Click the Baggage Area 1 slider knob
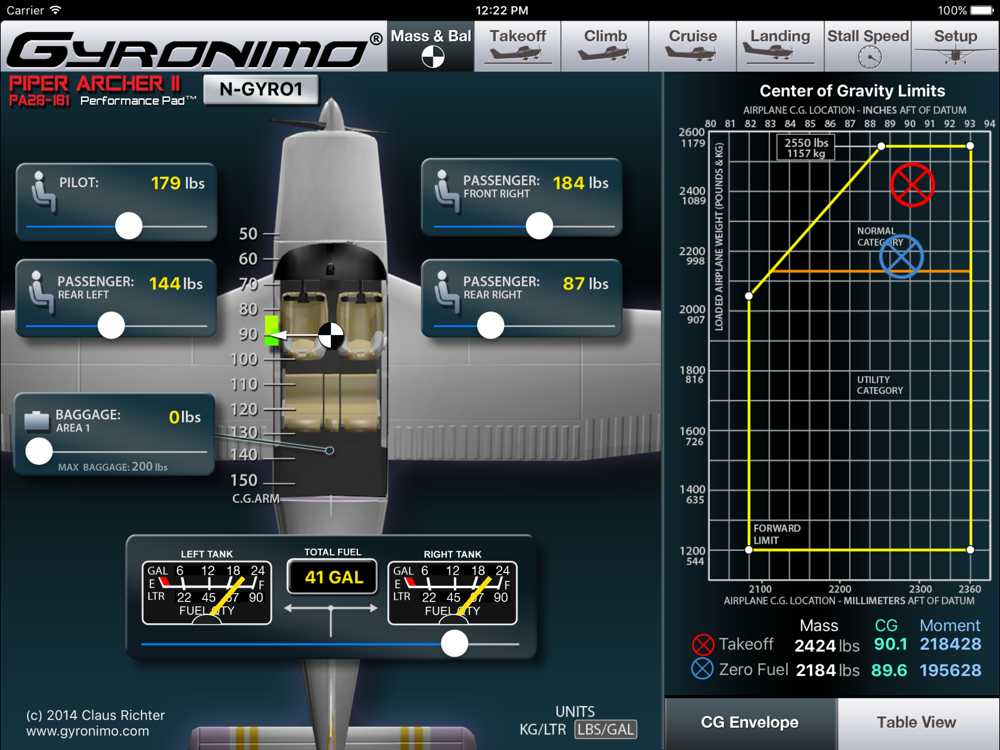Screen dimensions: 1000x750 point(39,451)
